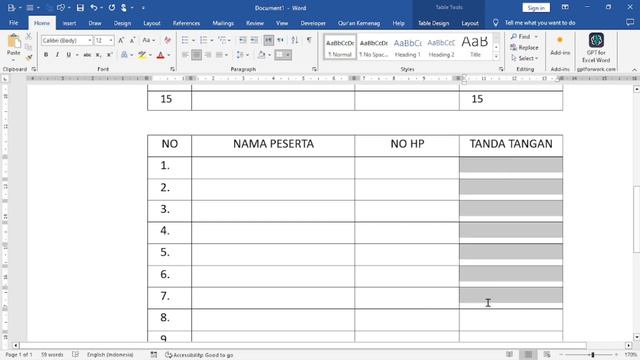Expand the numbering list dropdown arrow
This screenshot has height=360, width=640.
[212, 40]
